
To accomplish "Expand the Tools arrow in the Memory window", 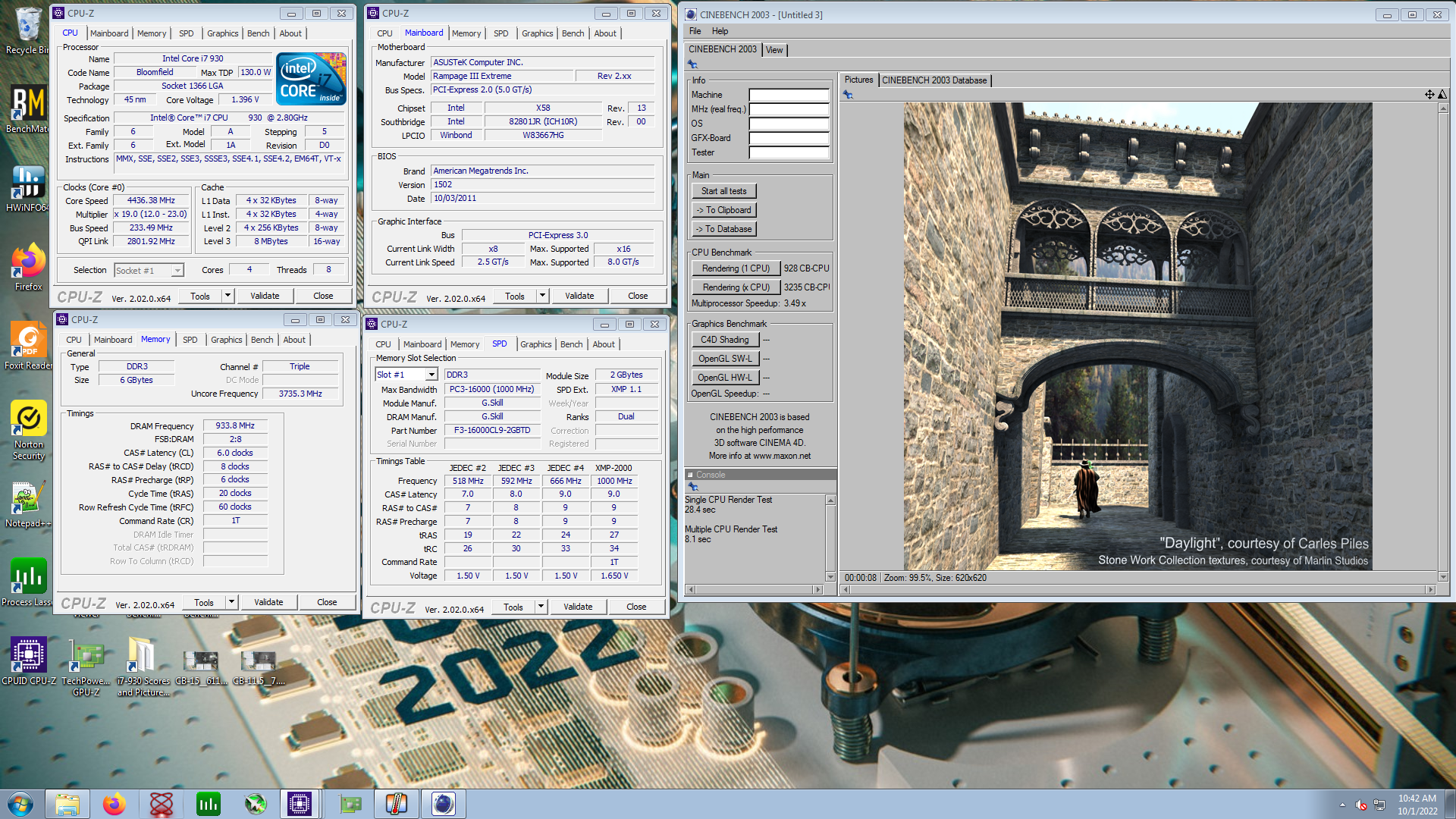I will click(x=231, y=602).
